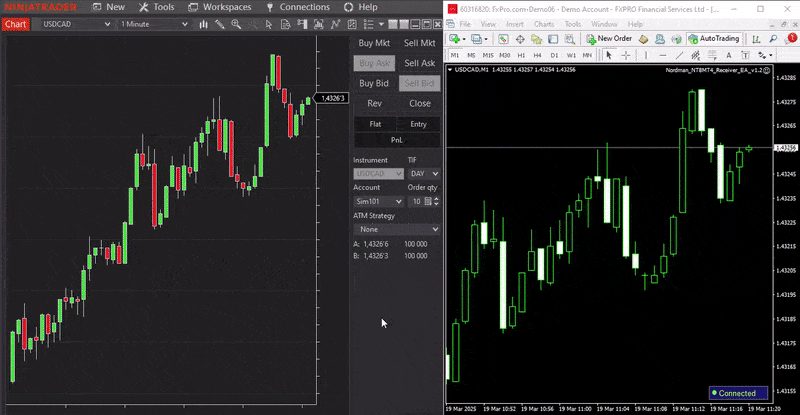Open the TIF 'DAY' dropdown
The width and height of the screenshot is (800, 415).
tap(423, 173)
